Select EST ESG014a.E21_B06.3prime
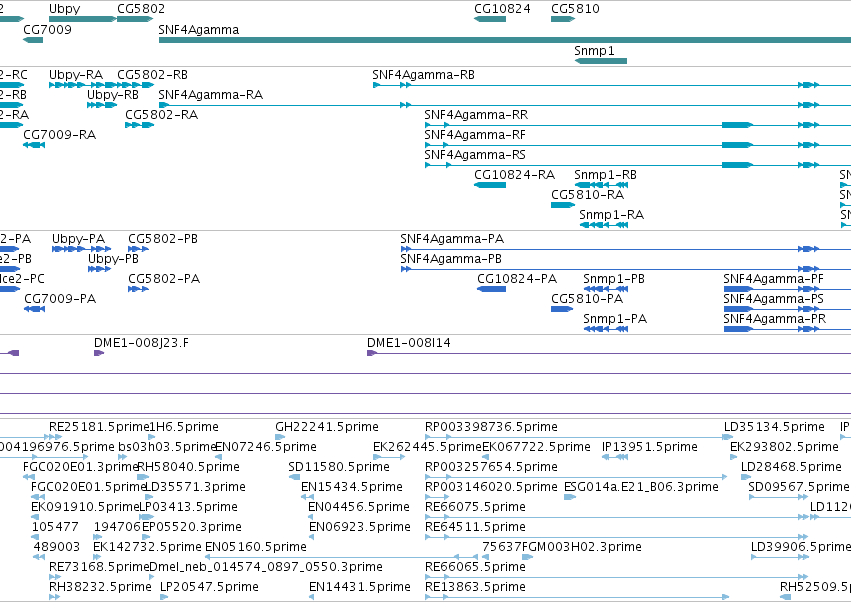This screenshot has width=851, height=602. [x=570, y=497]
